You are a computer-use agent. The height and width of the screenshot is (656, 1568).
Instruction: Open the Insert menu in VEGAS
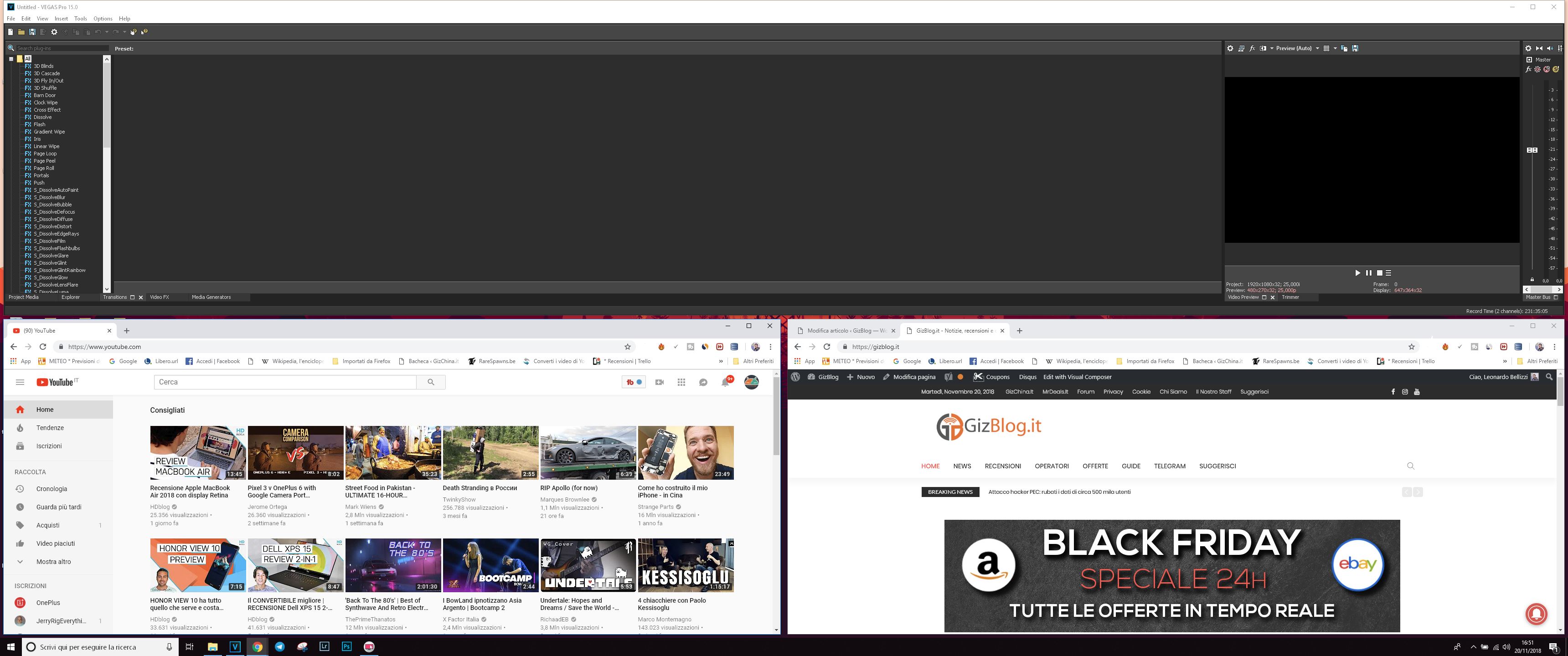tap(61, 19)
